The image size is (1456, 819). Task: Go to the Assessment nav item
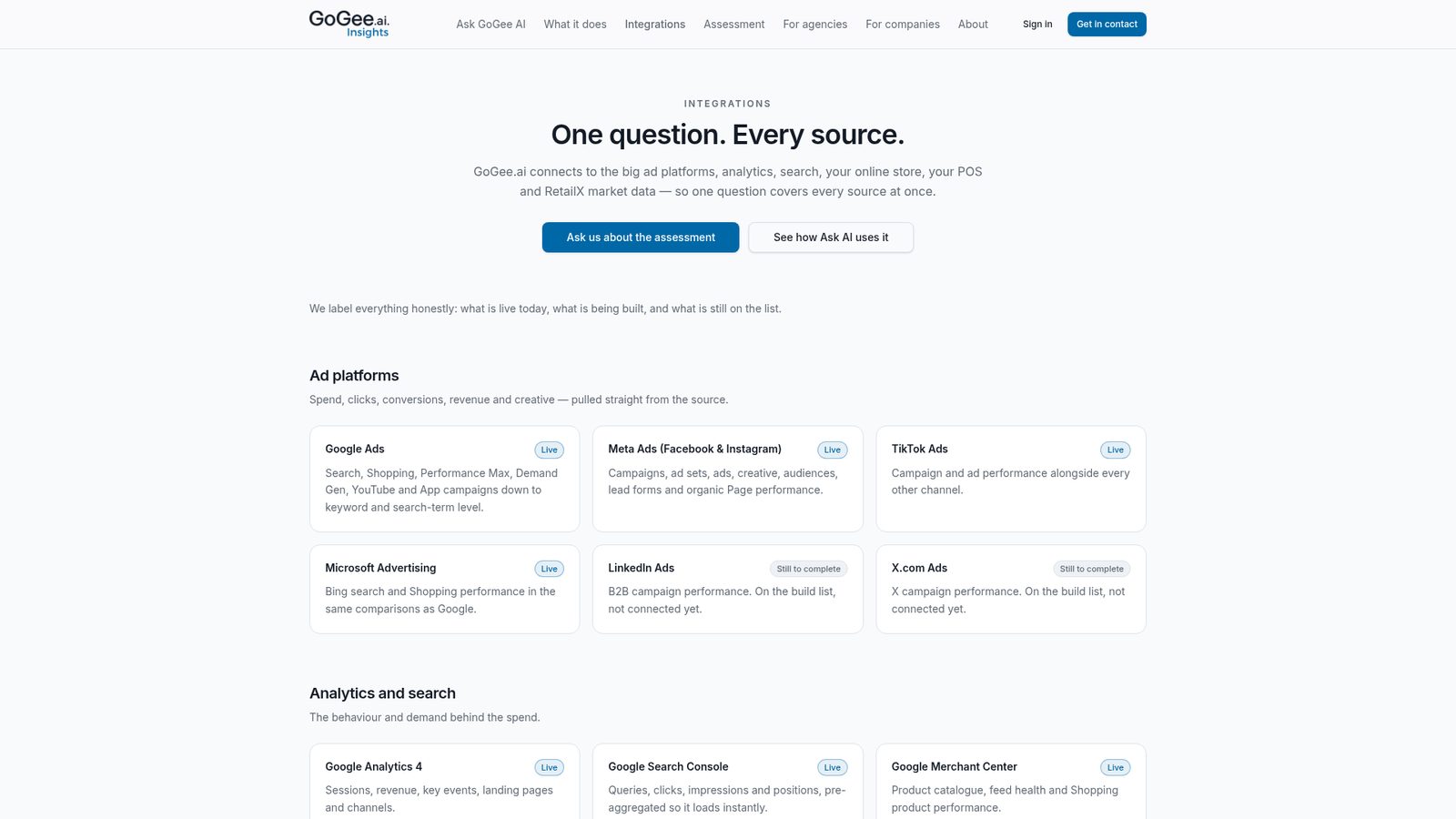pos(733,25)
